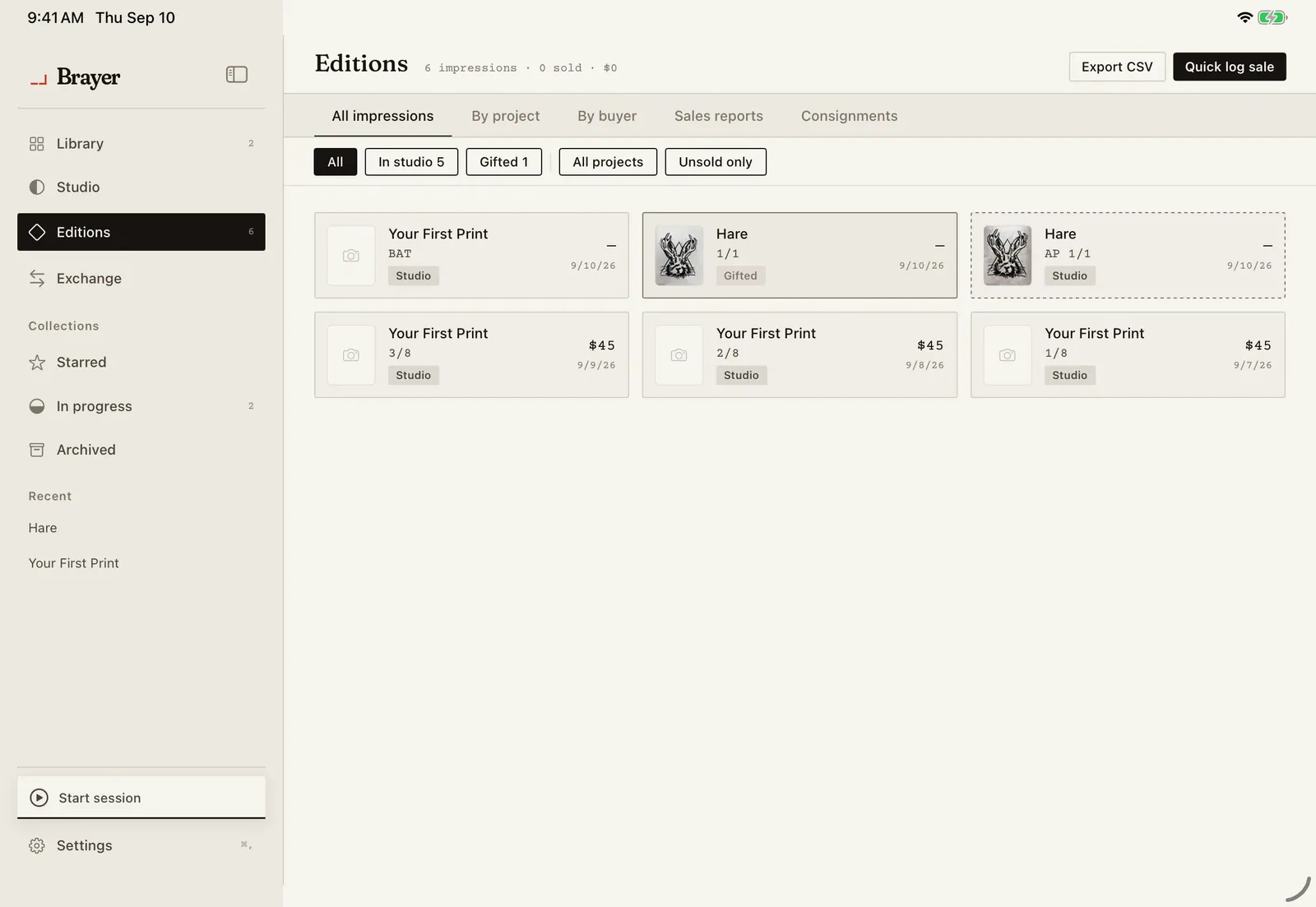
Task: Click the Settings gear icon
Action: point(36,845)
